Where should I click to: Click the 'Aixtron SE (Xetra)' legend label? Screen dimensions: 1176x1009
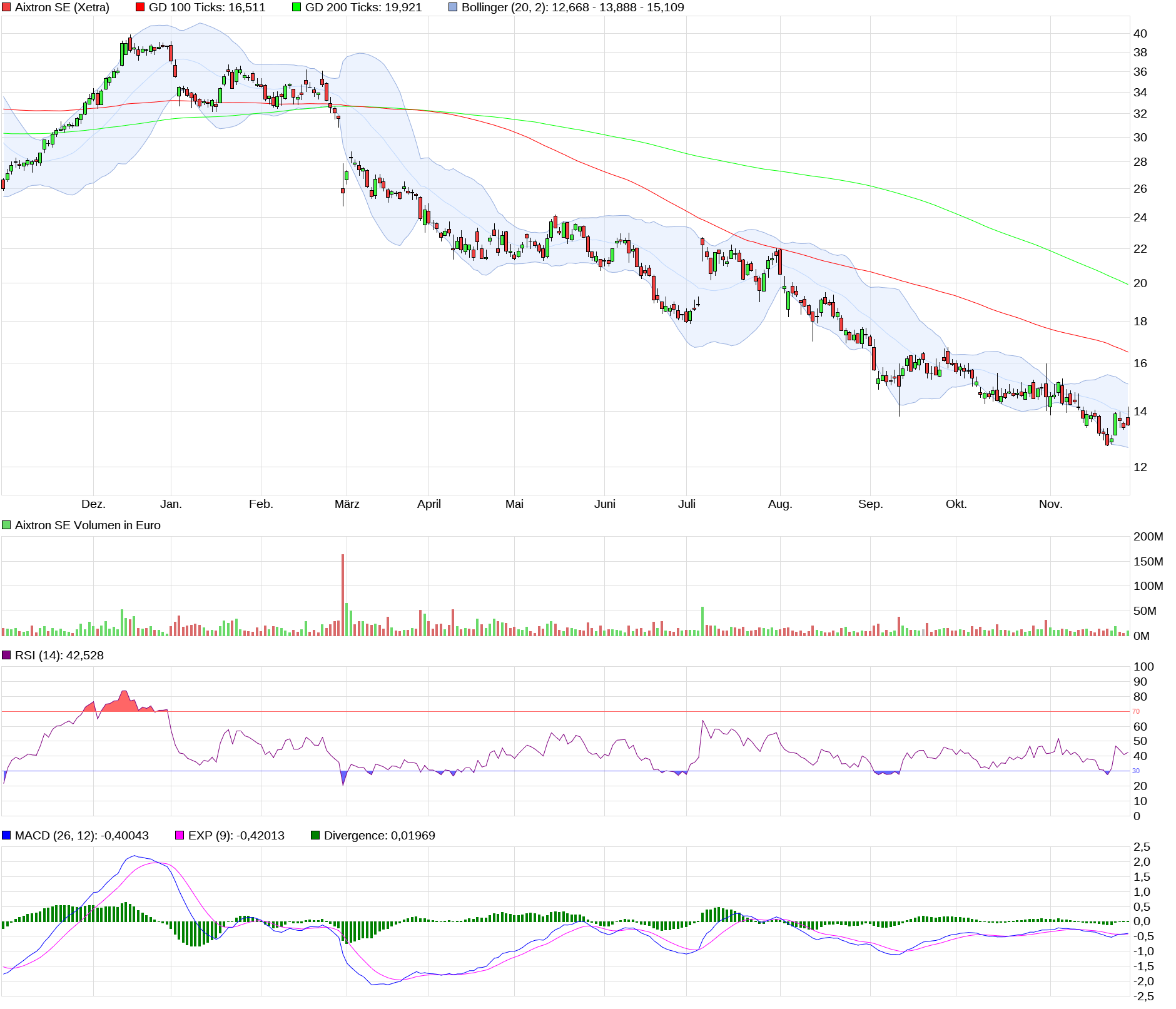click(x=62, y=8)
